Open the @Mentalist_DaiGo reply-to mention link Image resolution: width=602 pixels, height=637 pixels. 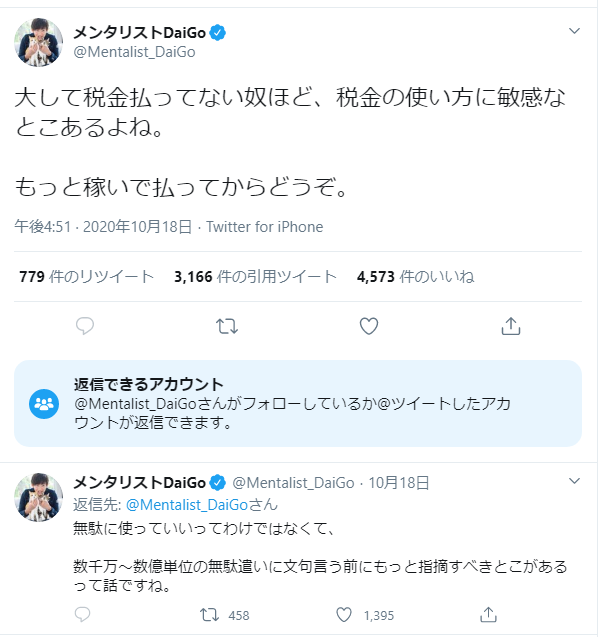click(x=201, y=505)
